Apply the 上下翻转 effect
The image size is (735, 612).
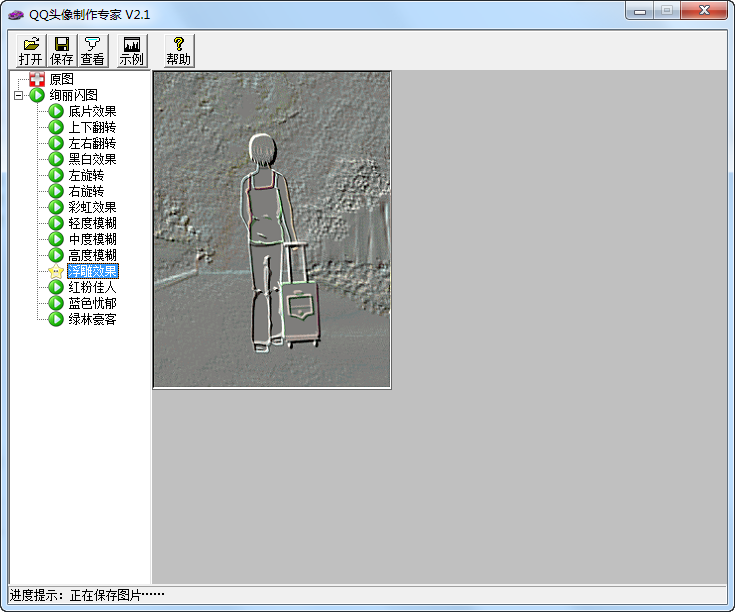pos(92,127)
